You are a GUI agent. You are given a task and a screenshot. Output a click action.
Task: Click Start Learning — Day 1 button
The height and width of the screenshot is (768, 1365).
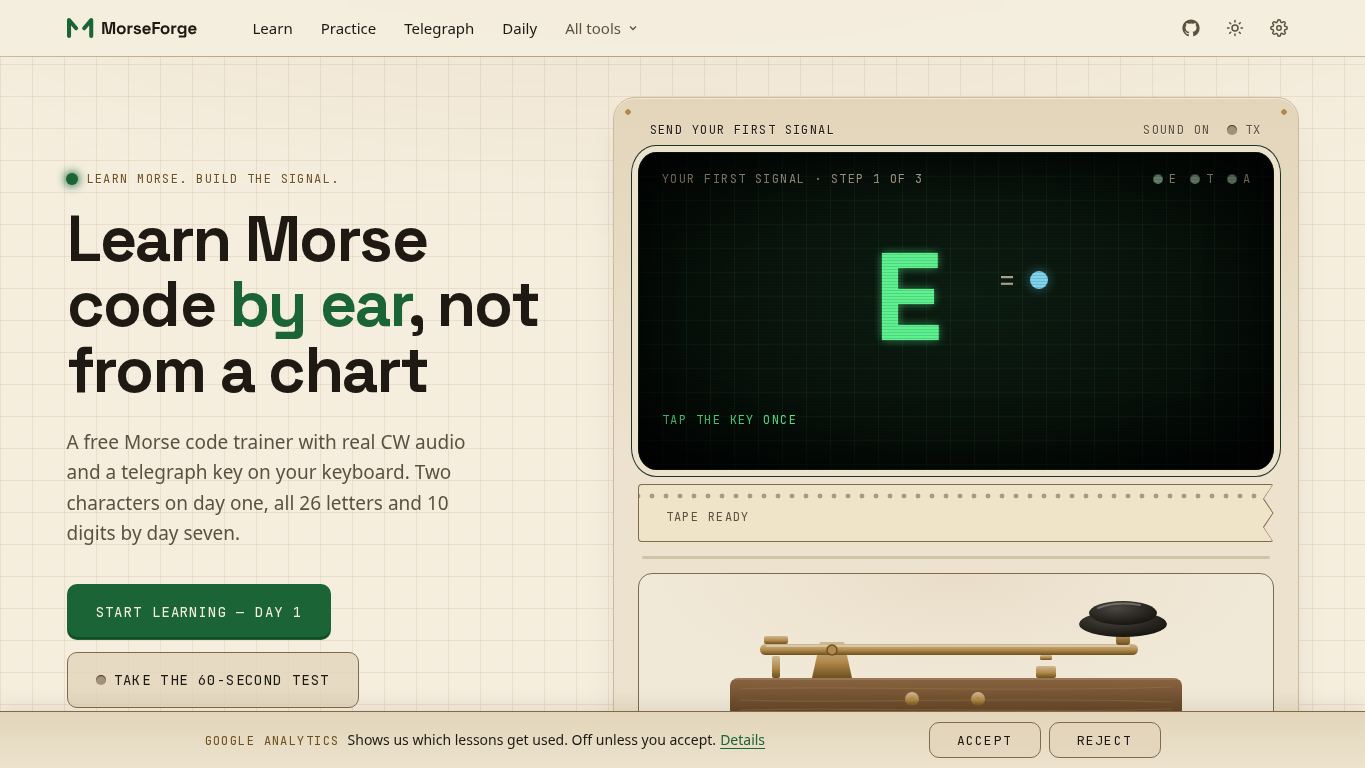[x=199, y=612]
